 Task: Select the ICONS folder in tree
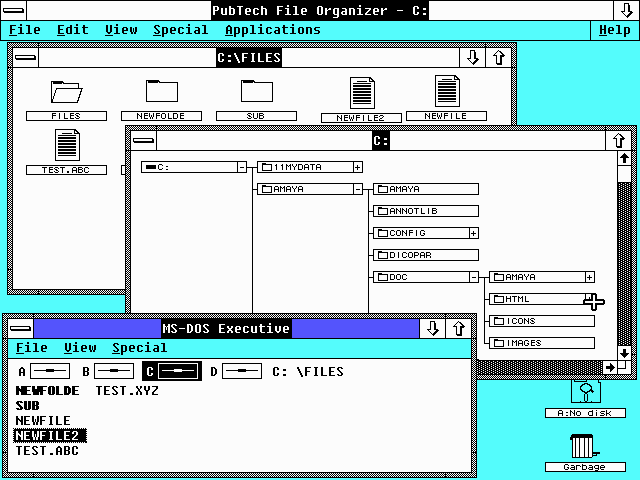point(542,321)
